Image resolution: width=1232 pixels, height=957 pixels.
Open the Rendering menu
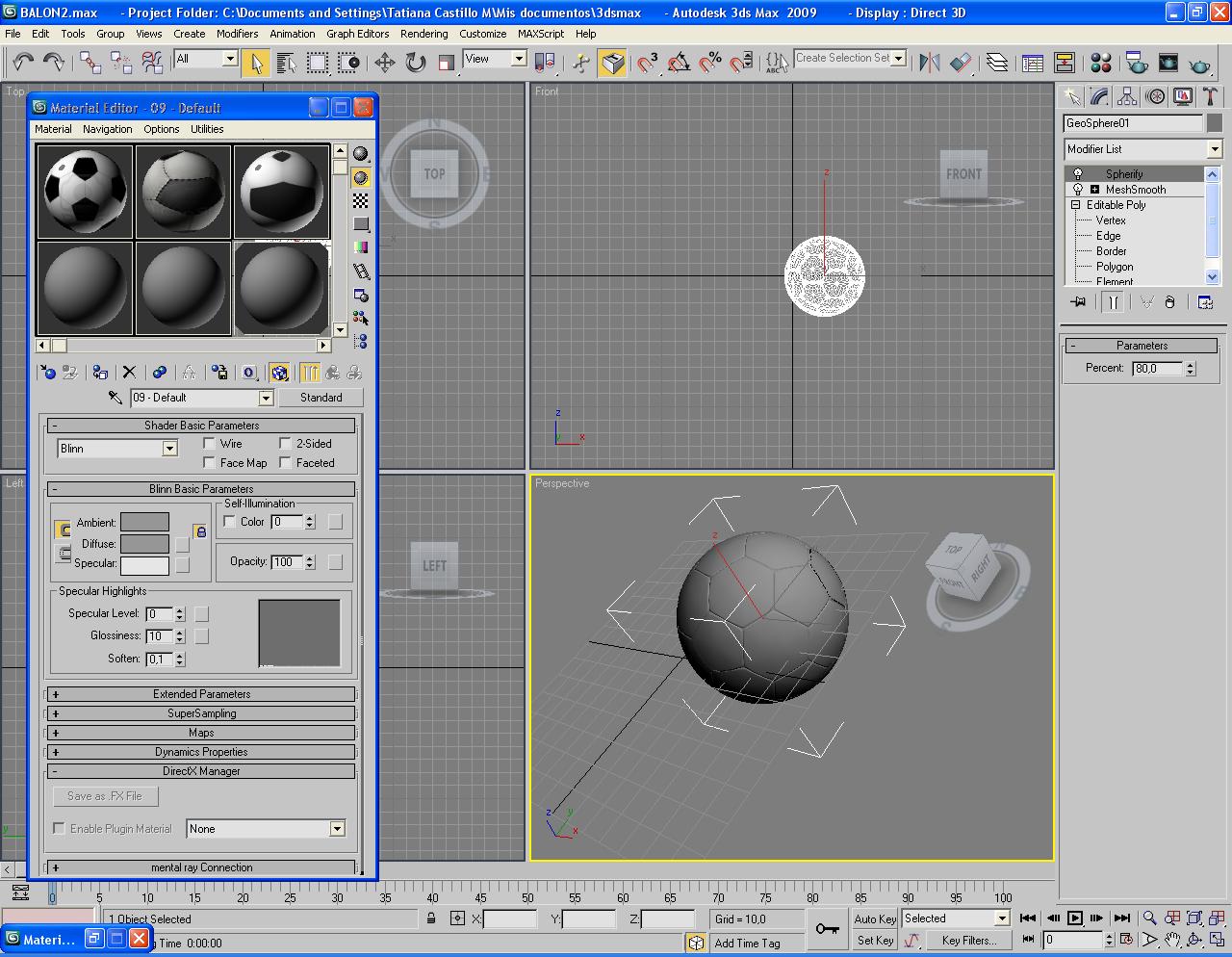click(424, 34)
